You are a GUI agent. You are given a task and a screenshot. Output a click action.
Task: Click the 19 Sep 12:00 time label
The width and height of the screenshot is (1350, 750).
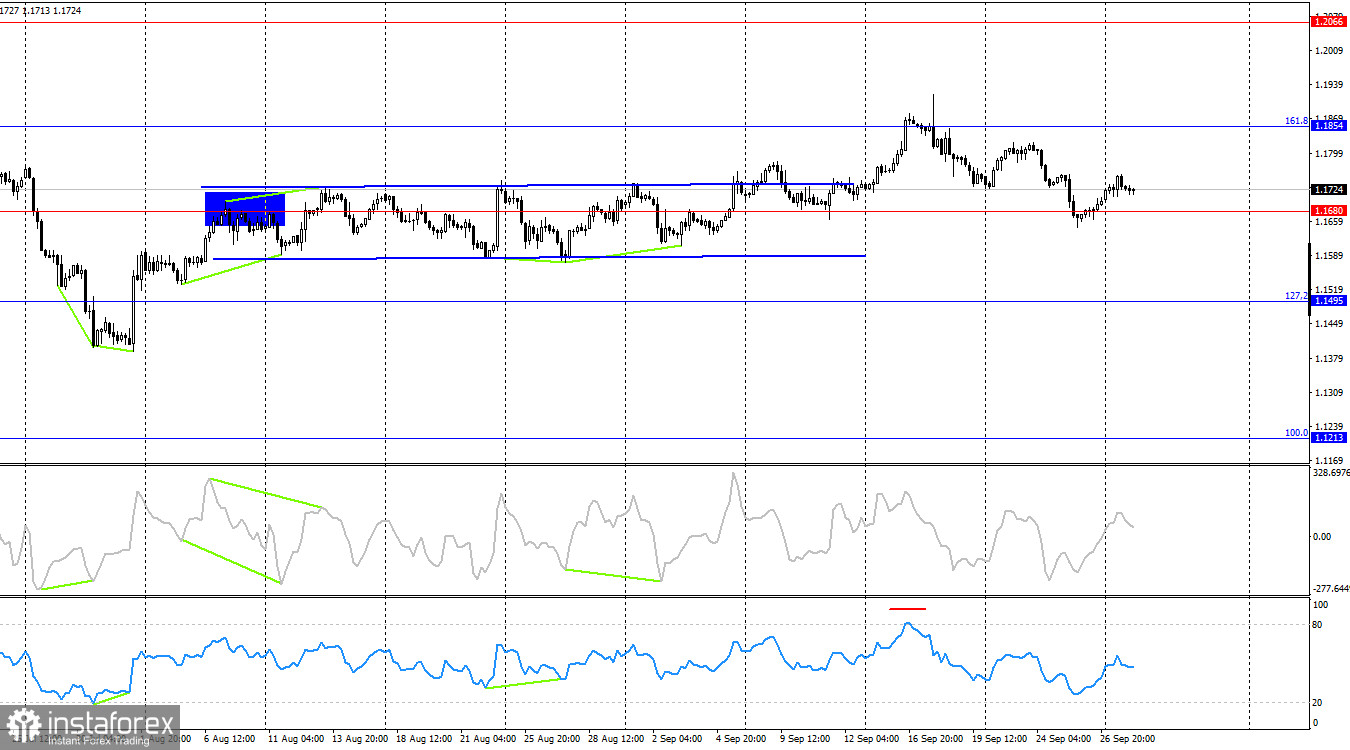1001,739
